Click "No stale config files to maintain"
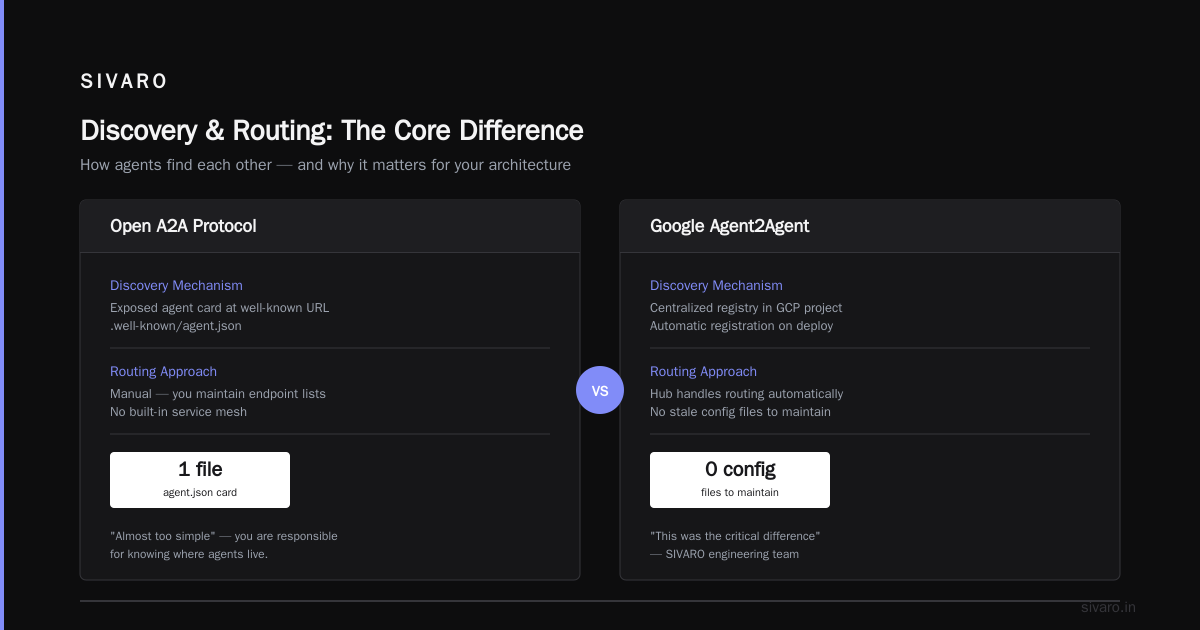Screen dimensions: 1200x630 (740, 412)
